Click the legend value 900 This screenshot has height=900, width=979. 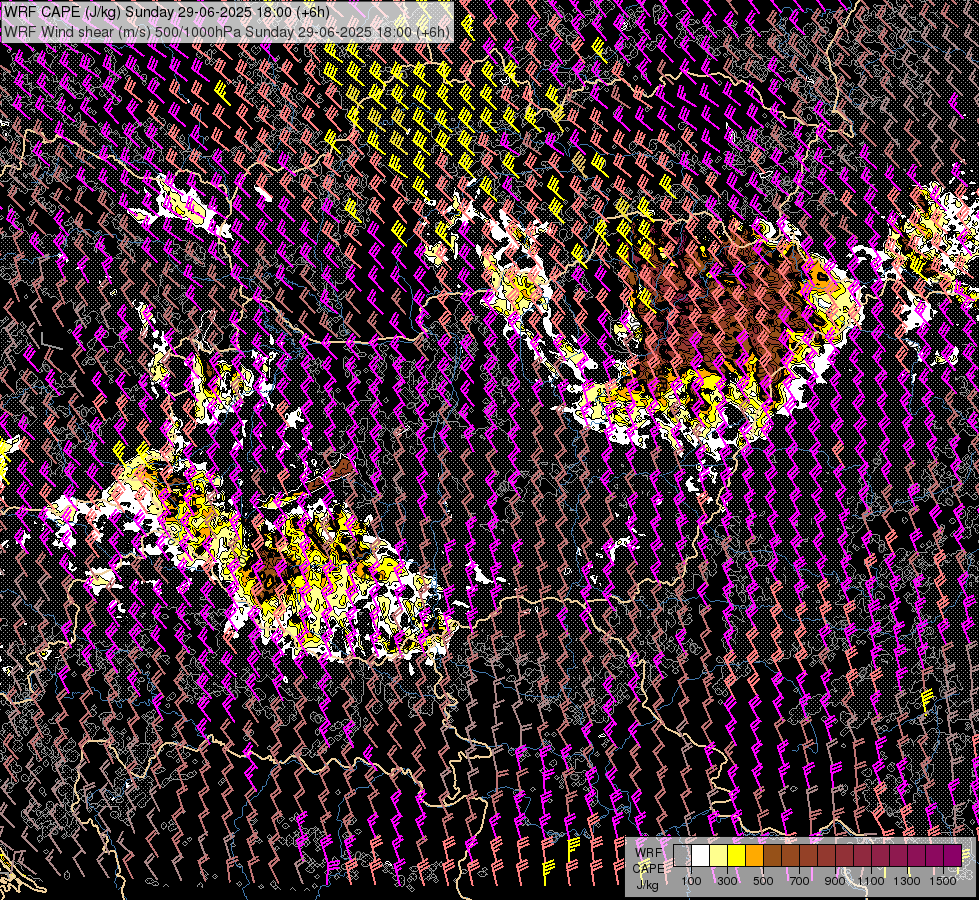[x=835, y=881]
